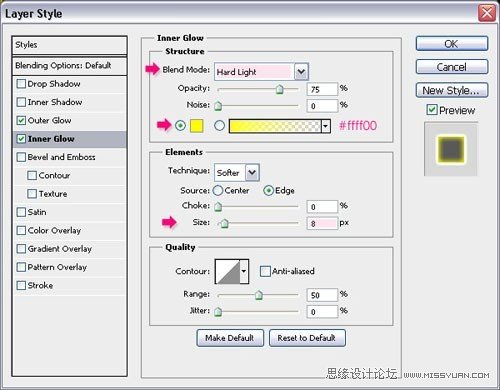
Task: Enable the Gradient Overlay checkbox
Action: [21, 249]
